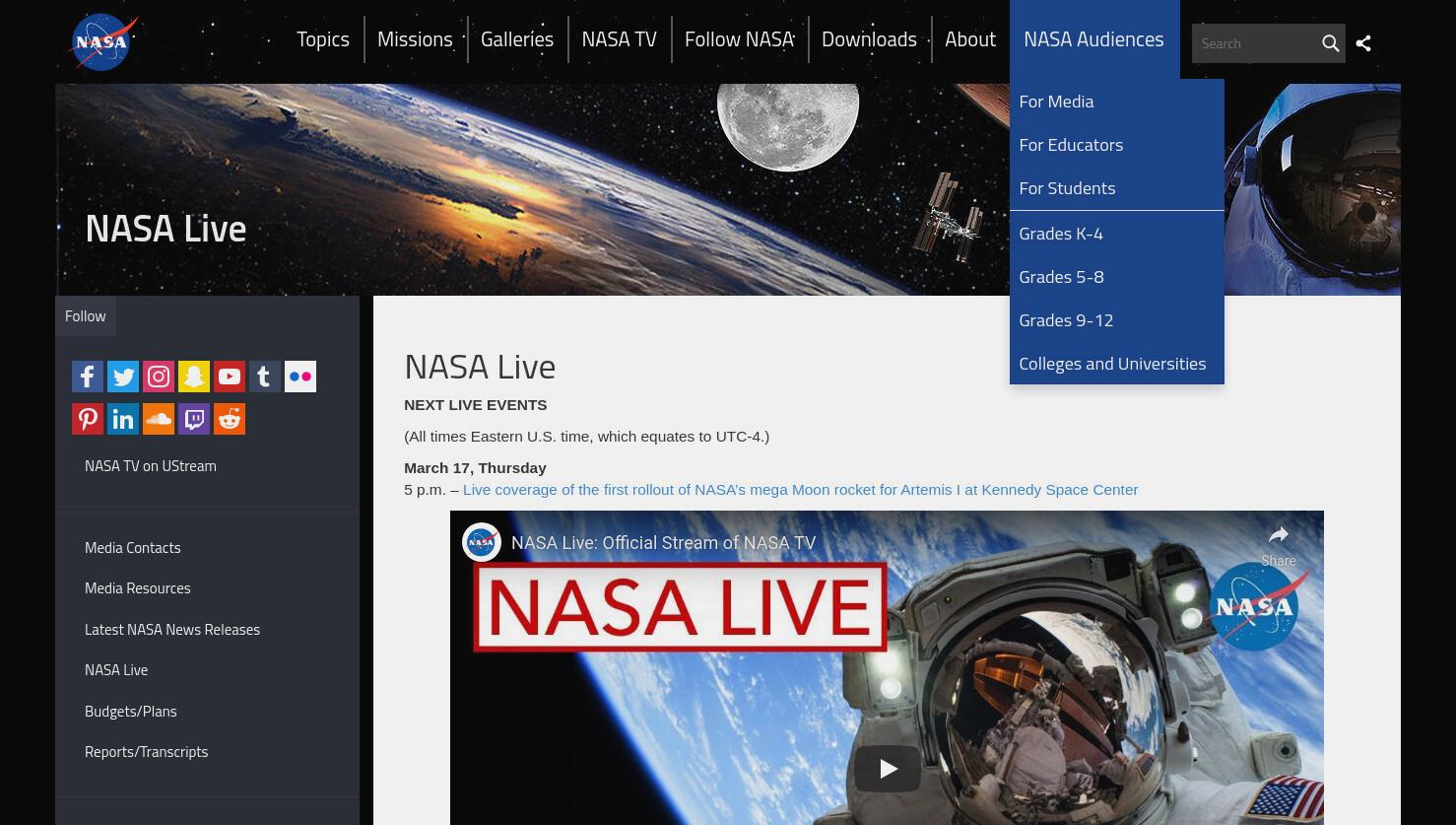Screen dimensions: 1456x825
Task: Select the Follow tab in sidebar
Action: pyautogui.click(x=86, y=315)
